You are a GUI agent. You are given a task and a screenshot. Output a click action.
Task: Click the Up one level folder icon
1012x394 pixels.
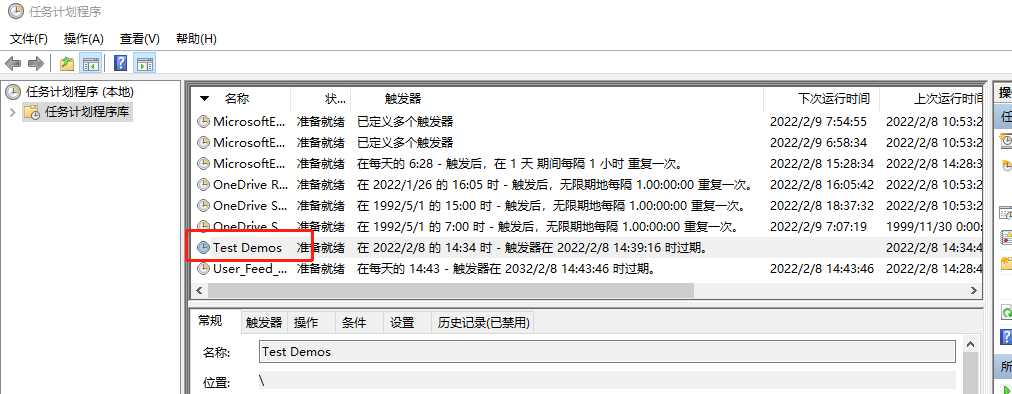tap(66, 63)
